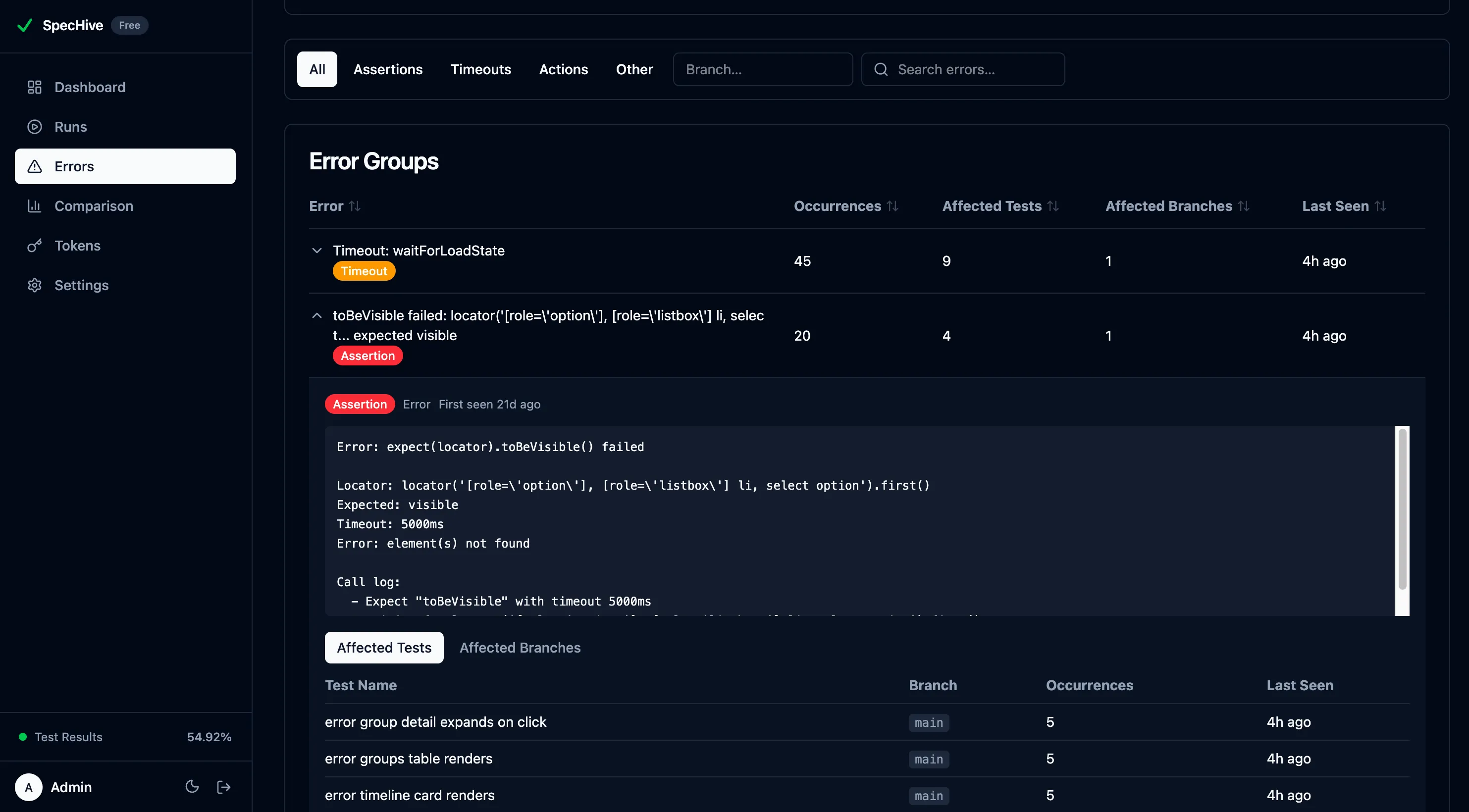Open the Dashboard grid icon
Screen dimensions: 1469x812
35,87
